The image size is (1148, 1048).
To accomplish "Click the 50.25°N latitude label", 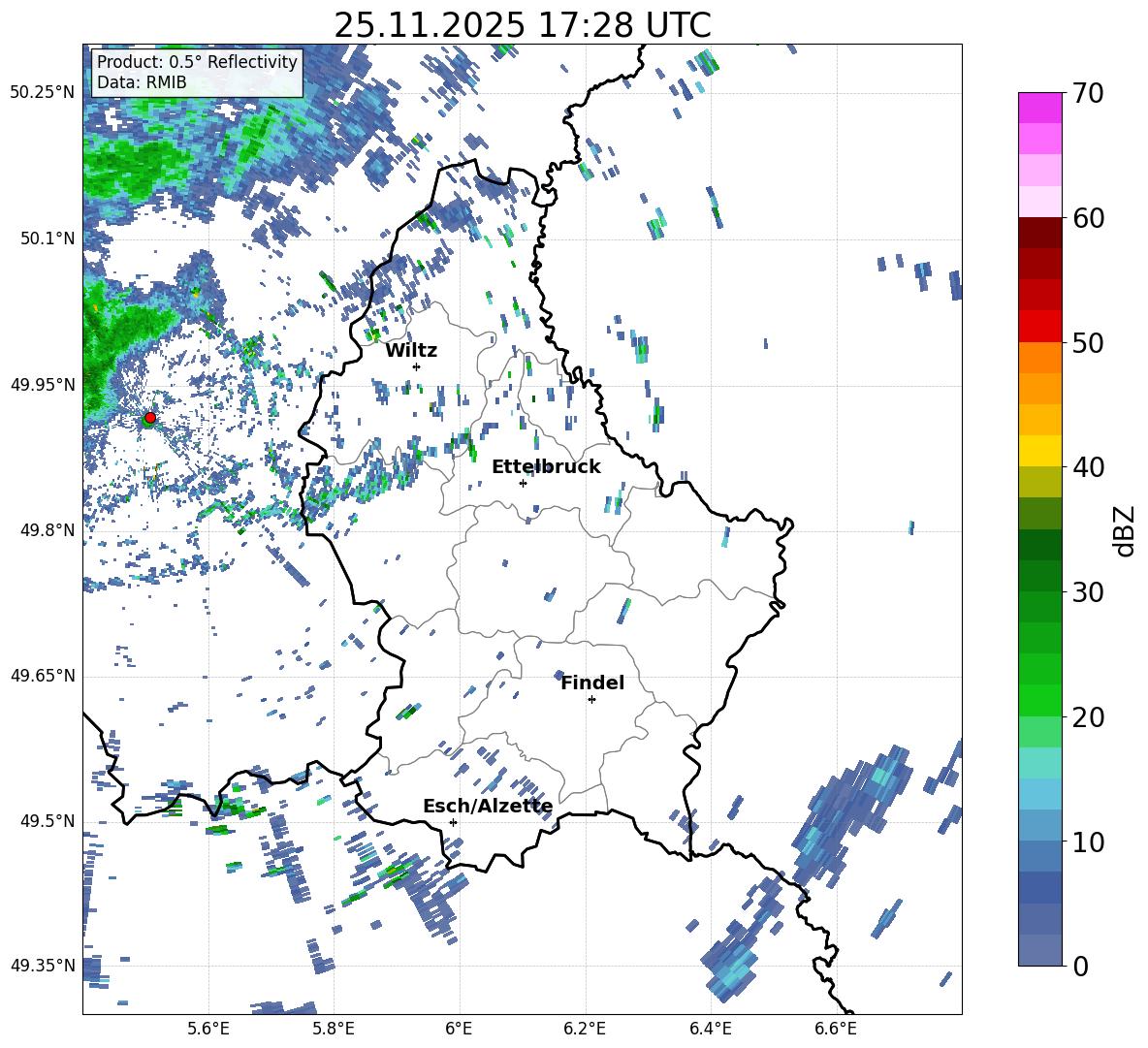I will click(43, 93).
